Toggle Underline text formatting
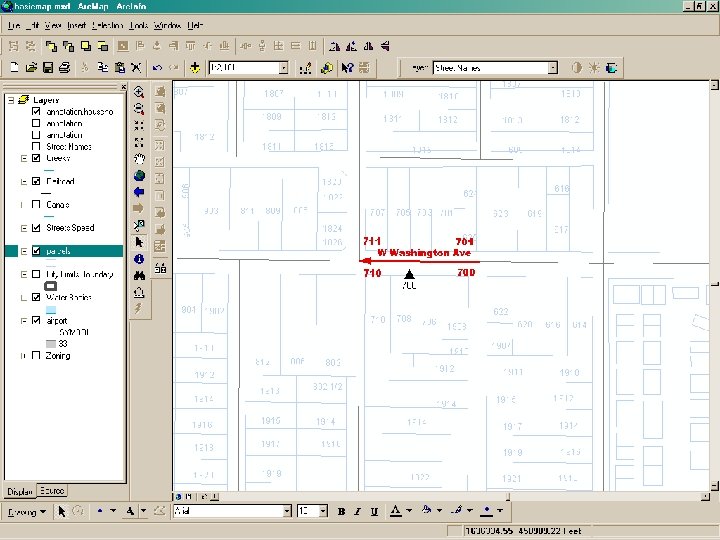Screen dimensions: 720x540 pyautogui.click(x=374, y=511)
